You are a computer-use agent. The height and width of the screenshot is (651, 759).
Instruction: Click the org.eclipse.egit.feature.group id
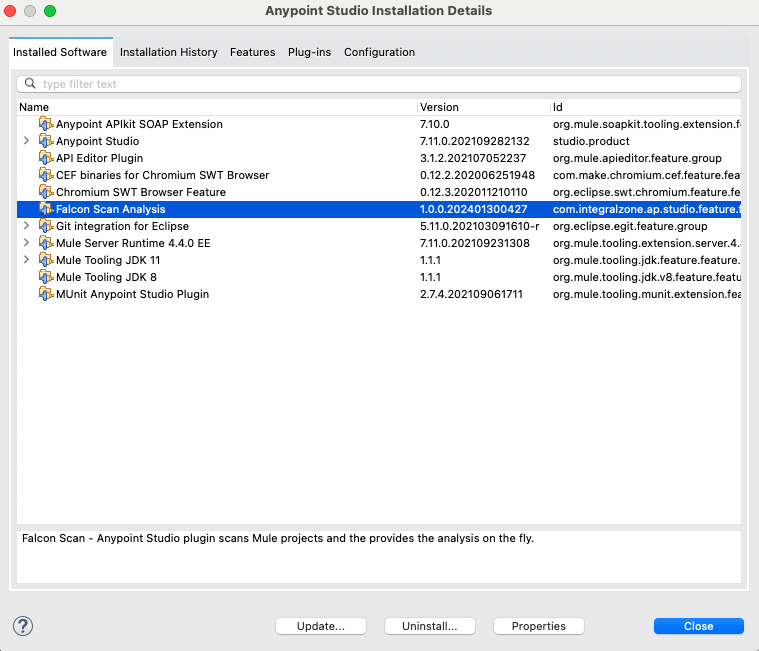630,226
